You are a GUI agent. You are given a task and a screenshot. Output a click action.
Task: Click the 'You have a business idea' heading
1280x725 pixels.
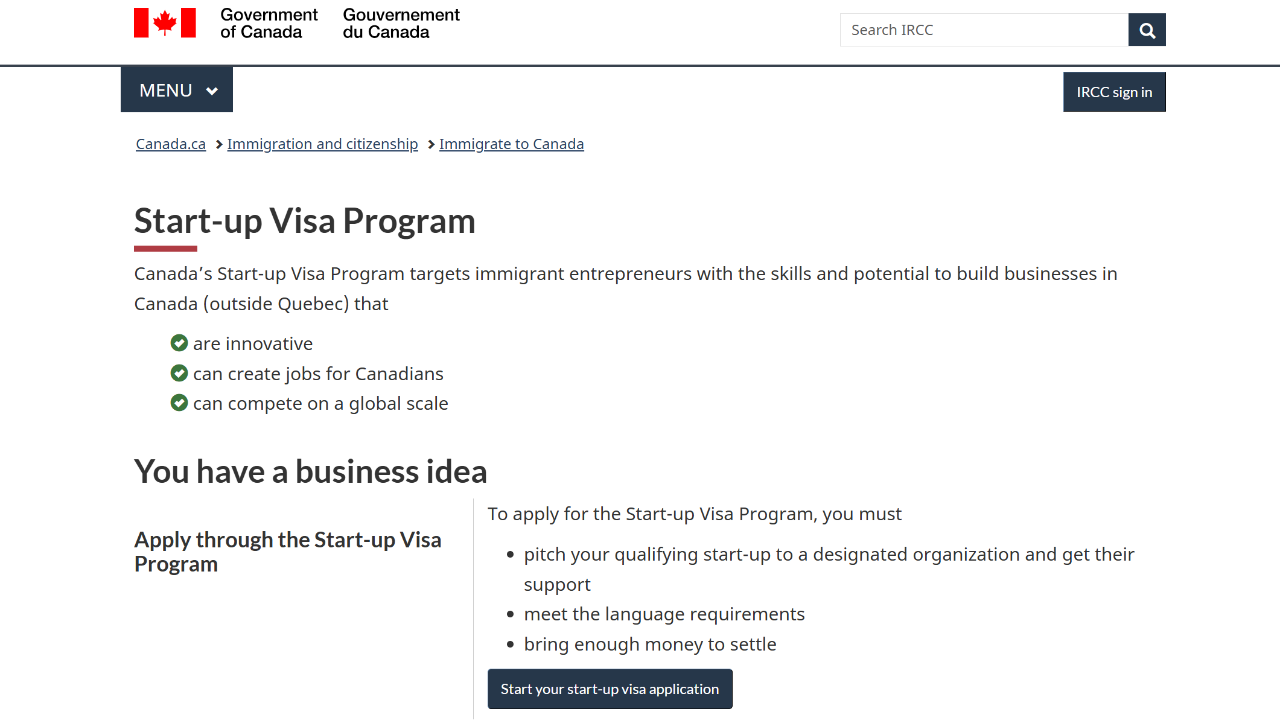[x=311, y=471]
